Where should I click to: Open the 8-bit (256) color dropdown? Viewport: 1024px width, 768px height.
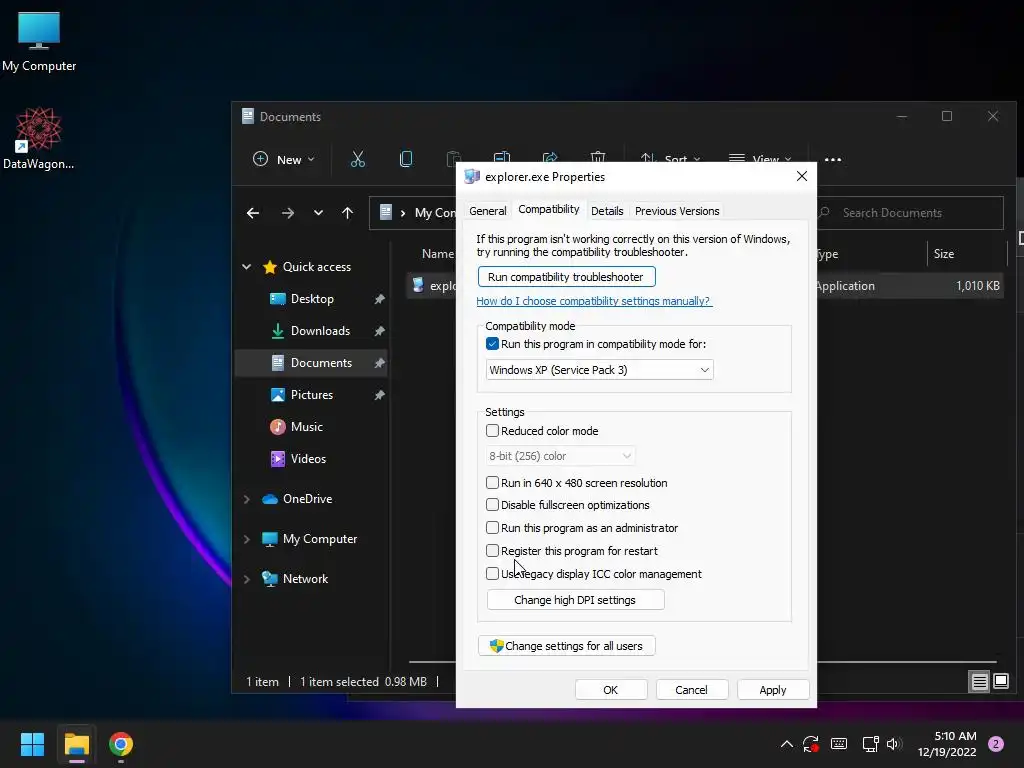click(560, 456)
